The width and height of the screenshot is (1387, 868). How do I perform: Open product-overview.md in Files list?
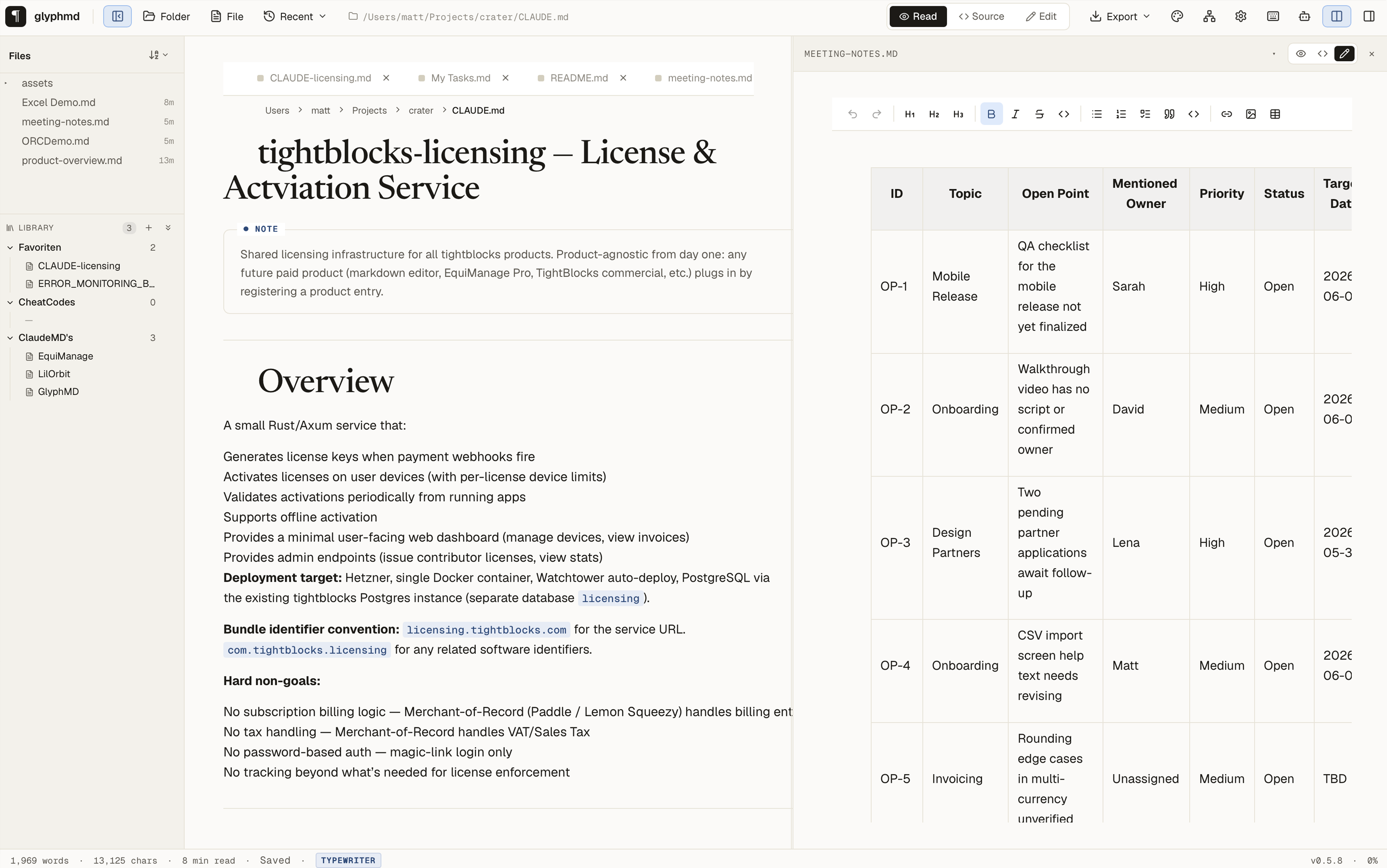pyautogui.click(x=92, y=161)
